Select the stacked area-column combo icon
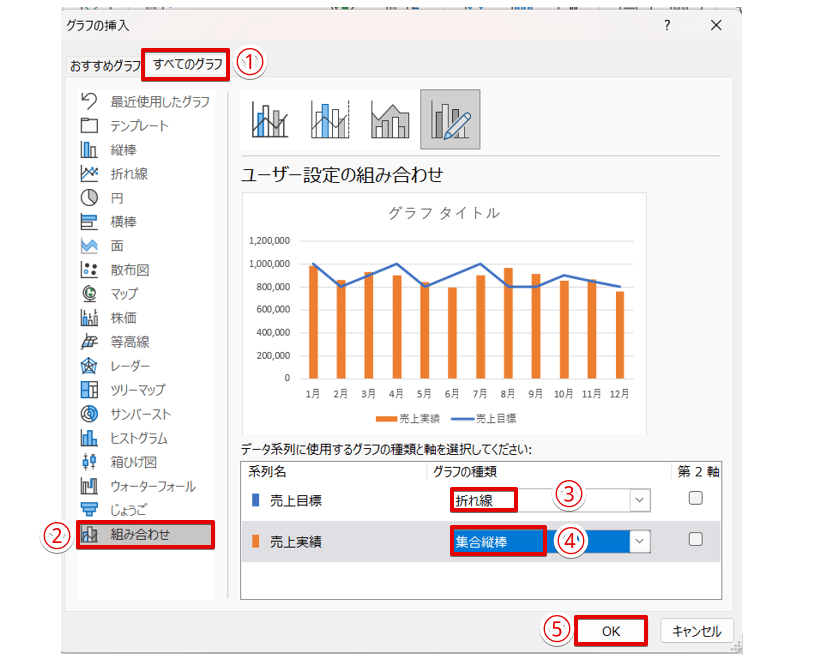Image resolution: width=828 pixels, height=662 pixels. [389, 120]
